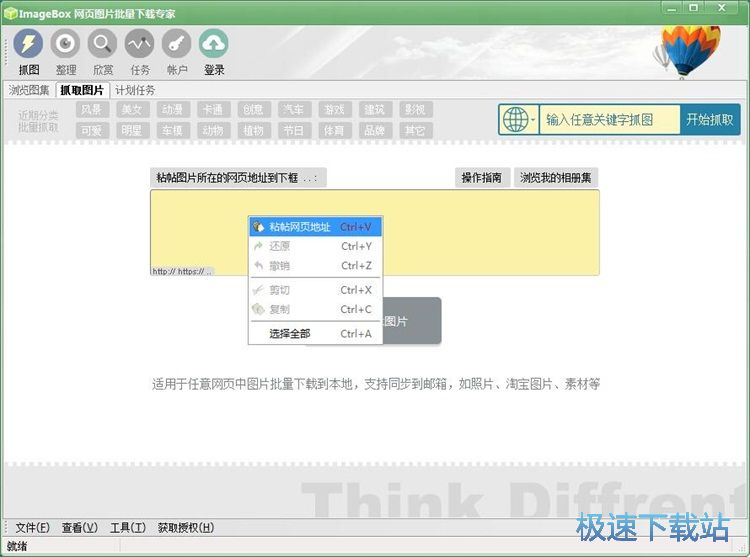Click the 操作指南 guide button
The width and height of the screenshot is (750, 557).
pyautogui.click(x=482, y=178)
